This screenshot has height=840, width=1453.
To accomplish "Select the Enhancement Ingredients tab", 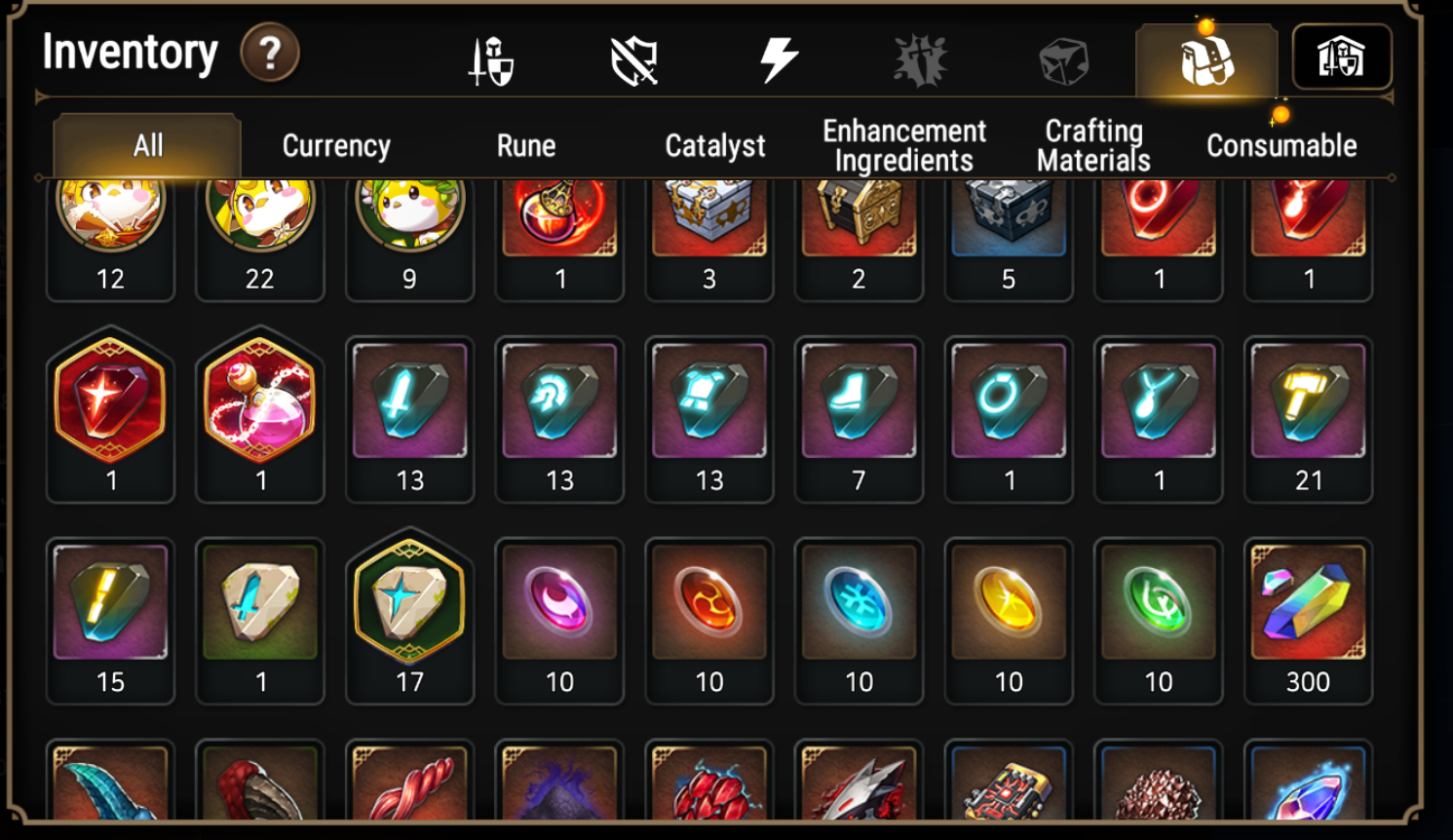I will point(904,145).
